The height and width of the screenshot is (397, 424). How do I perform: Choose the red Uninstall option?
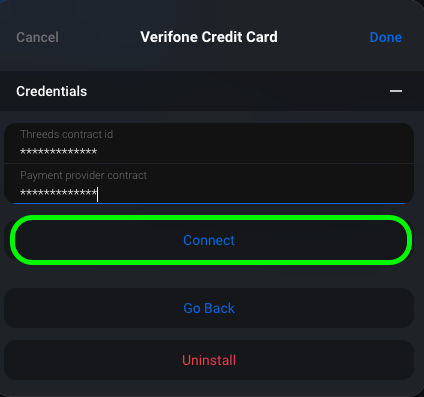(209, 360)
